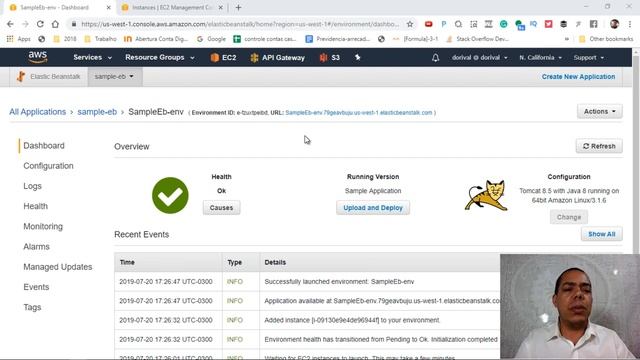
Task: Close the EC2 Management Console tab
Action: [x=221, y=7]
